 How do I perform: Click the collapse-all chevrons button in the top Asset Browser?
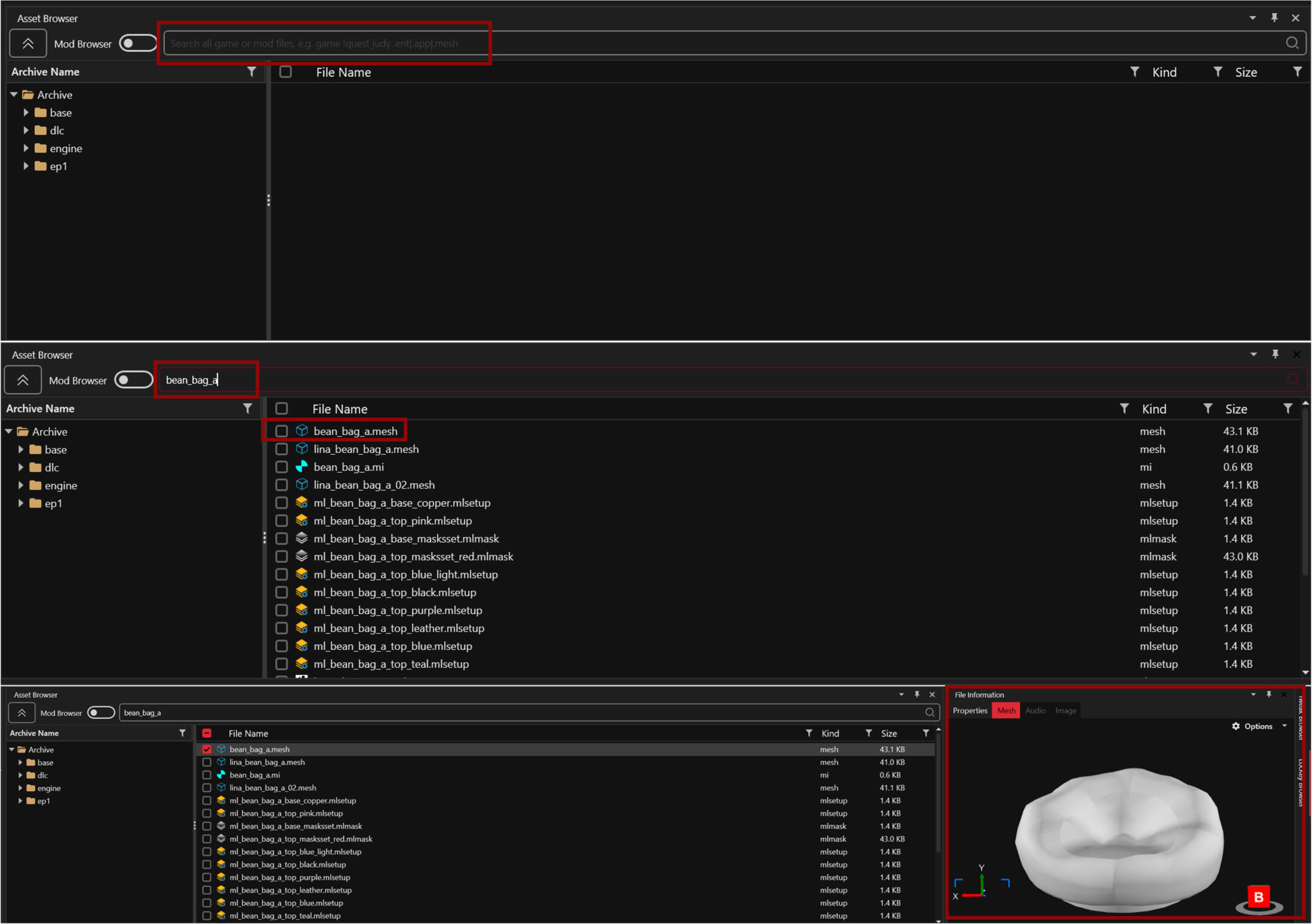coord(27,44)
